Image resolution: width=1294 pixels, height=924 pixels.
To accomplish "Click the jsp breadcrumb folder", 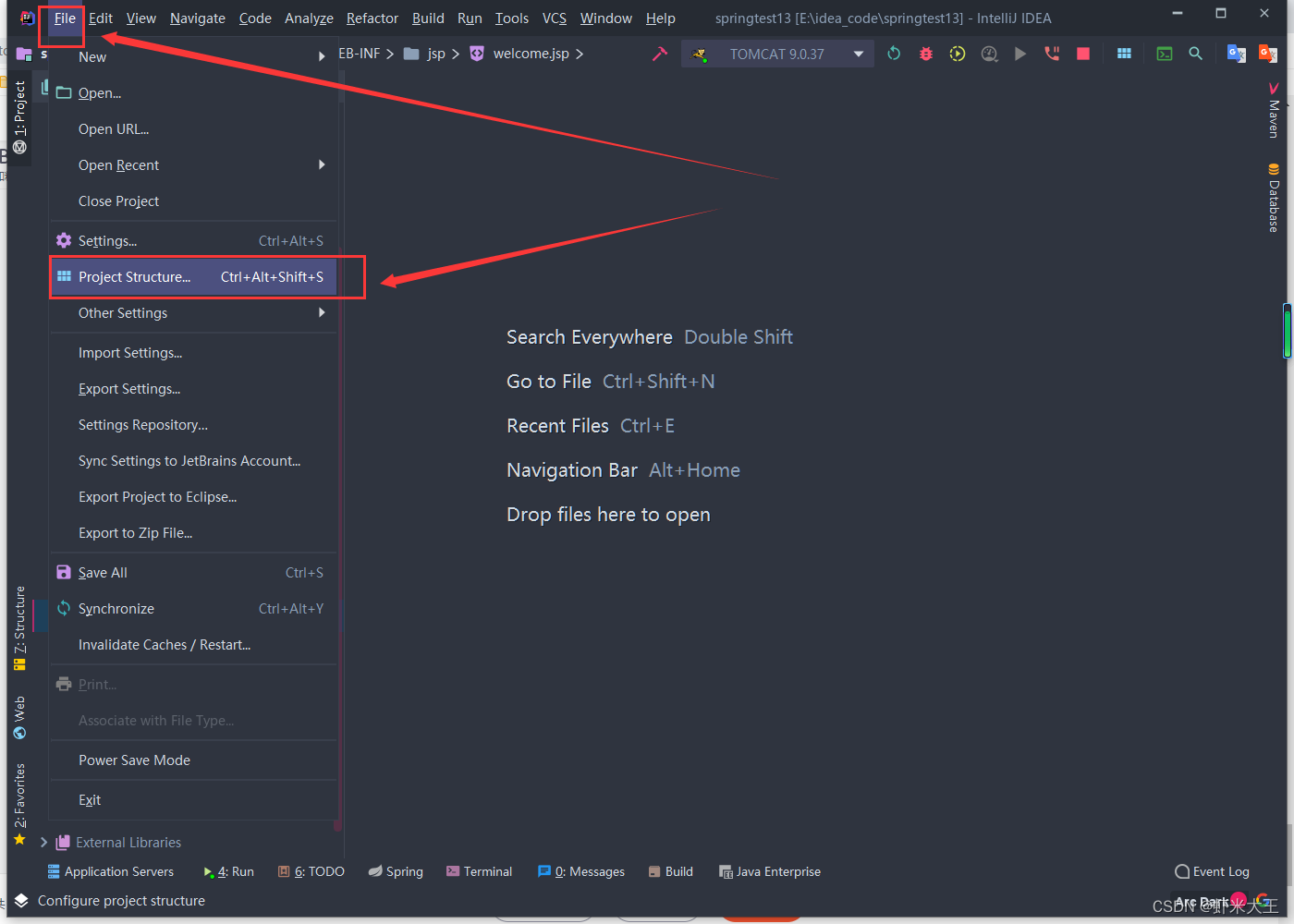I will 424,54.
